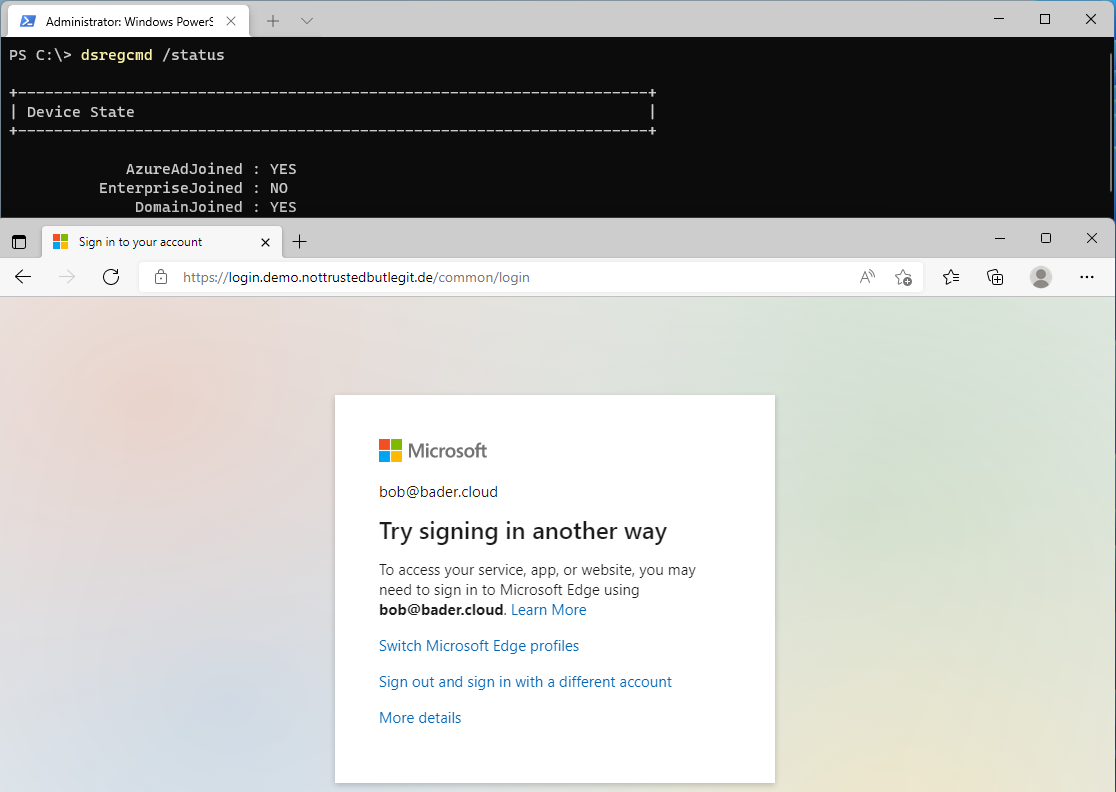This screenshot has width=1116, height=792.
Task: Close the Edge browser window
Action: coord(1092,238)
